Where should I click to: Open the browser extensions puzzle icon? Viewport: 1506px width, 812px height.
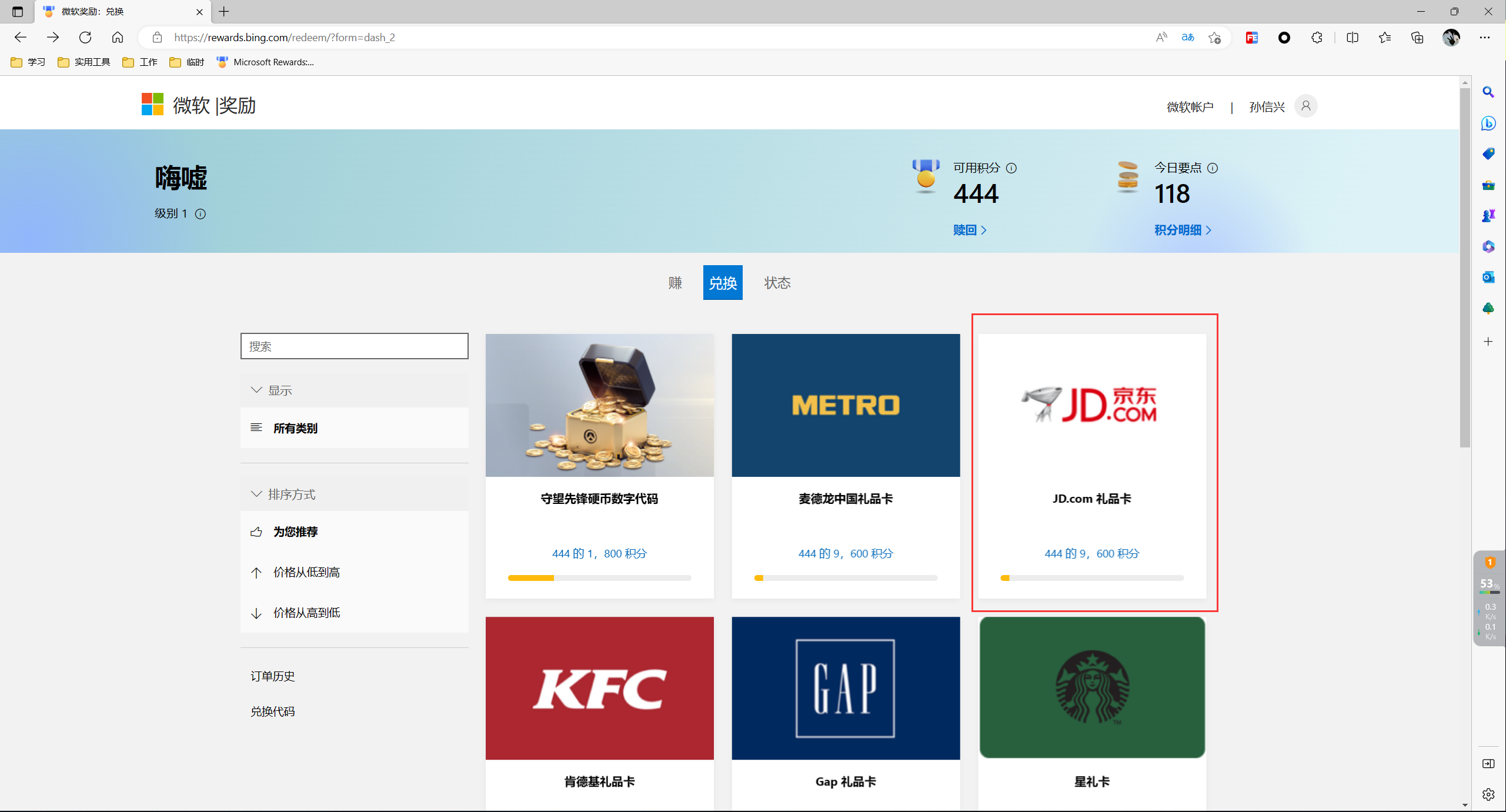coord(1317,38)
